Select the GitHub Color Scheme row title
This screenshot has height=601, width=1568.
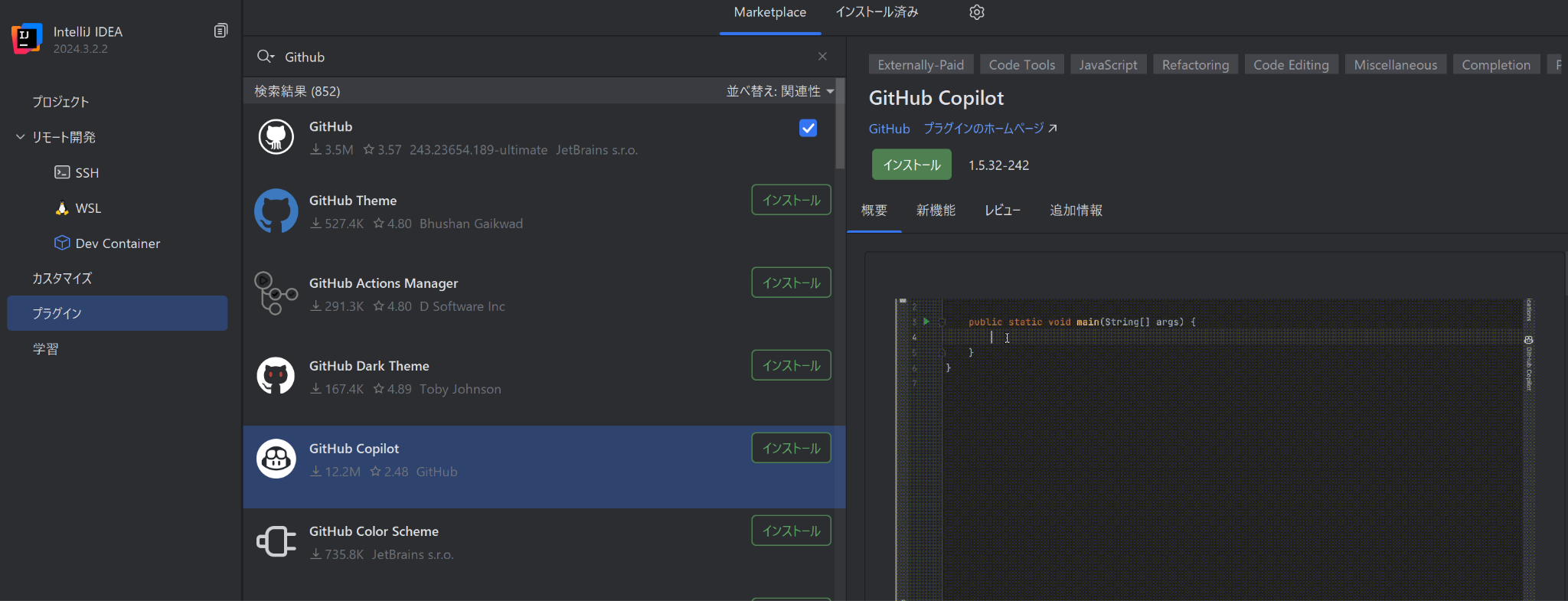(x=374, y=531)
